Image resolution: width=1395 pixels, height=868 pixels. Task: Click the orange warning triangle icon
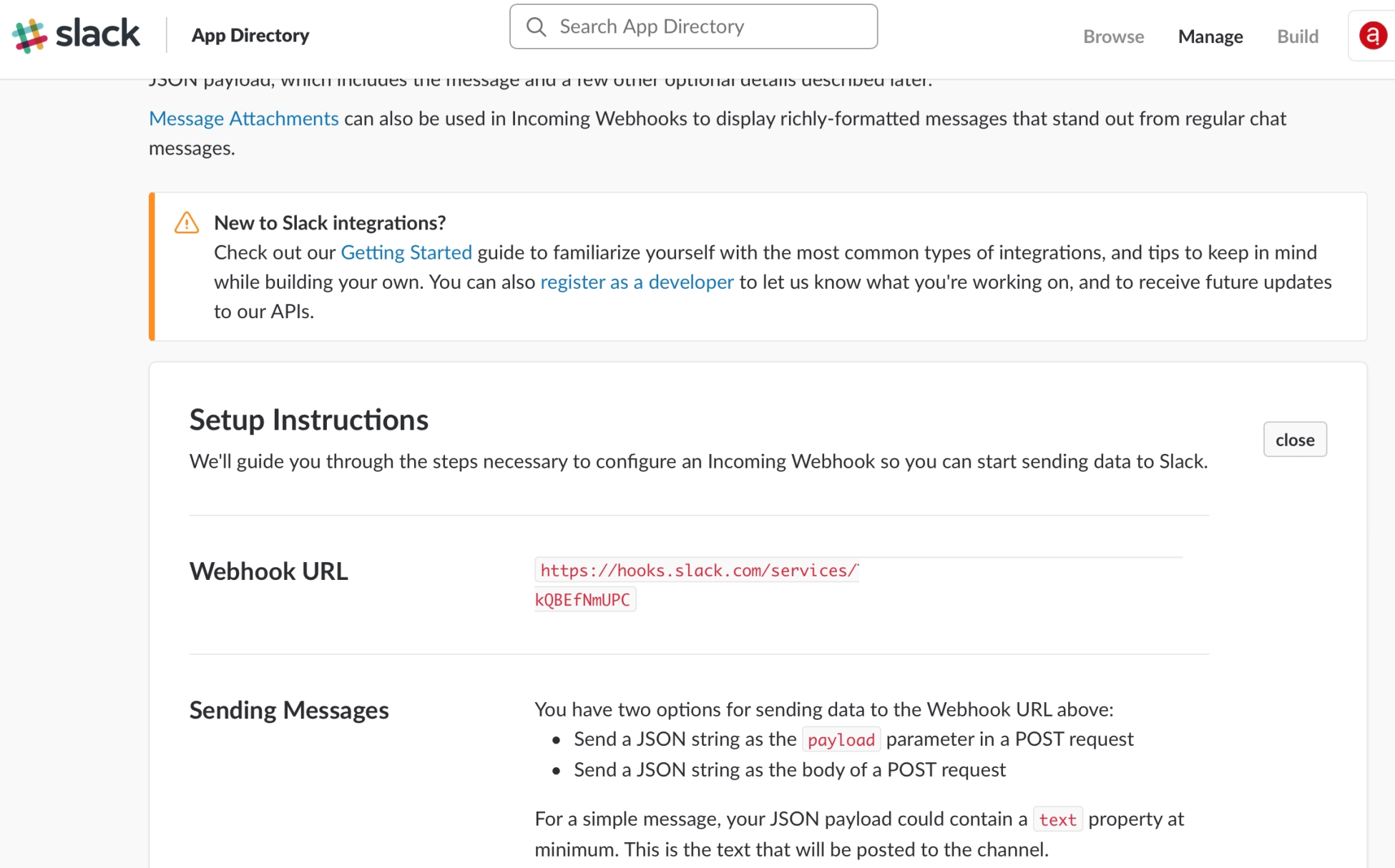187,222
